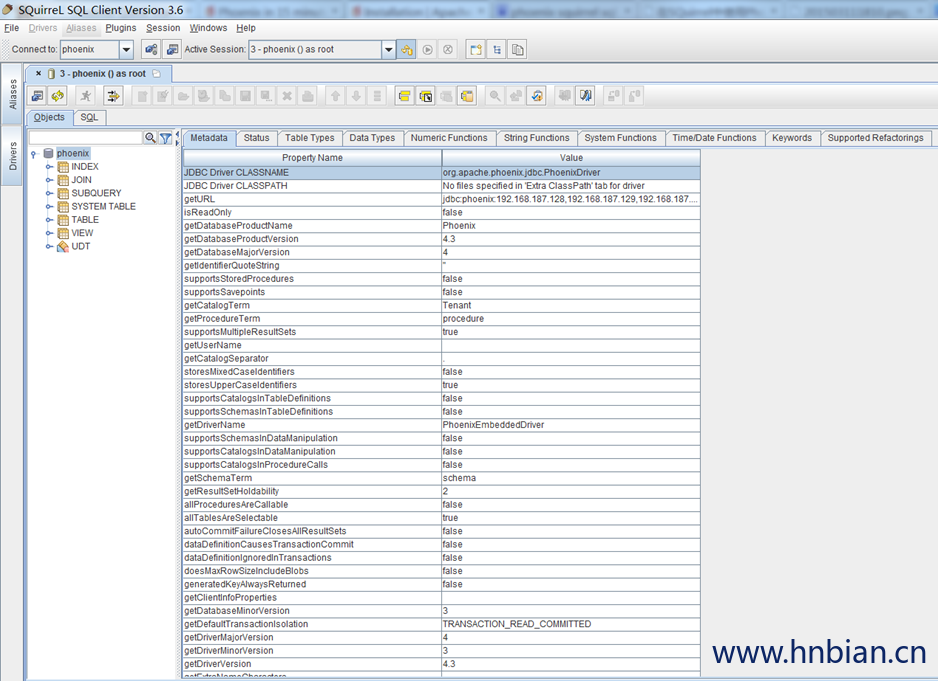Close the phoenix session tab with x

39,74
